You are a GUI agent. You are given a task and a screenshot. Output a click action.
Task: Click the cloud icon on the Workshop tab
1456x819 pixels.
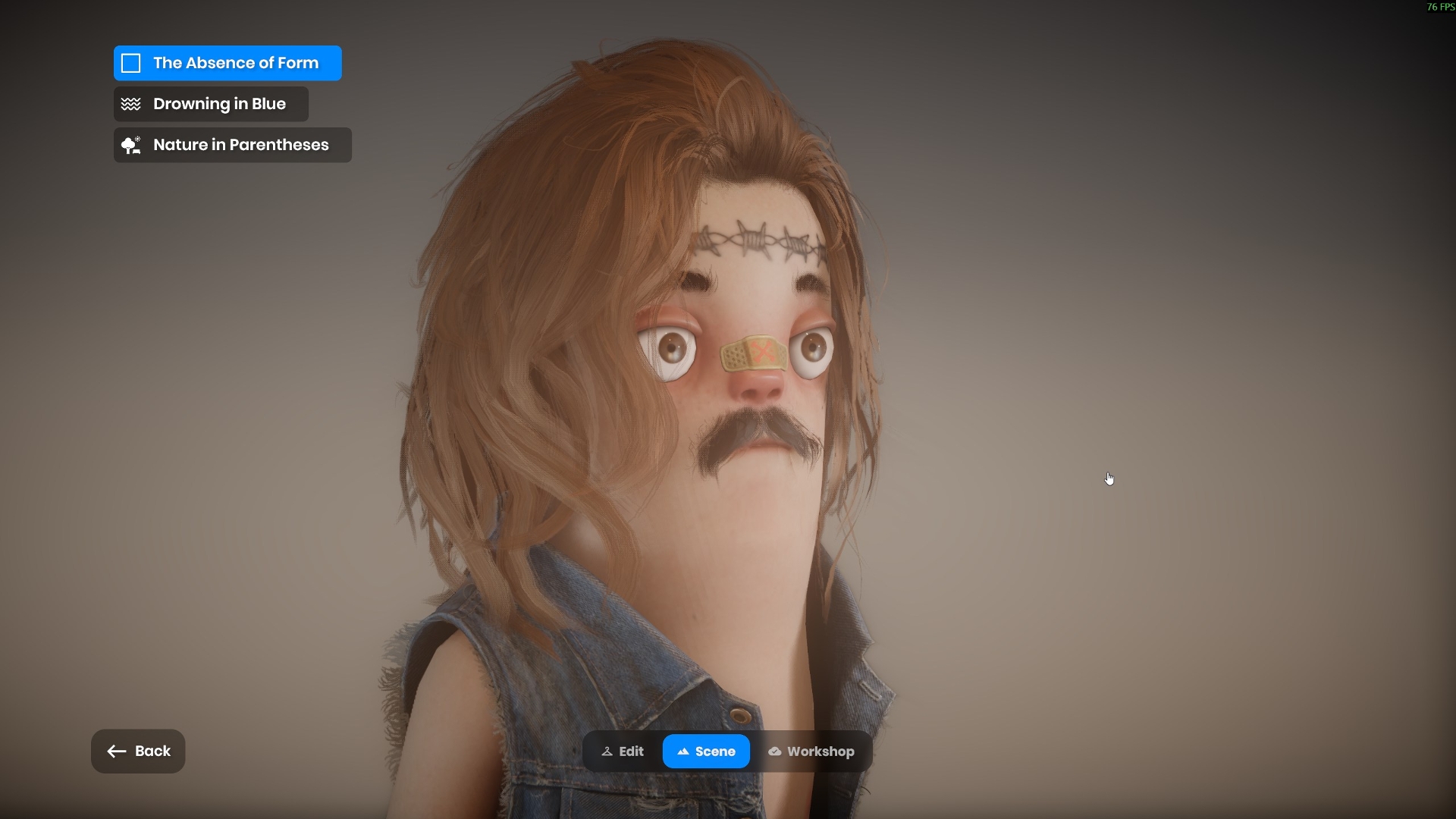coord(775,752)
